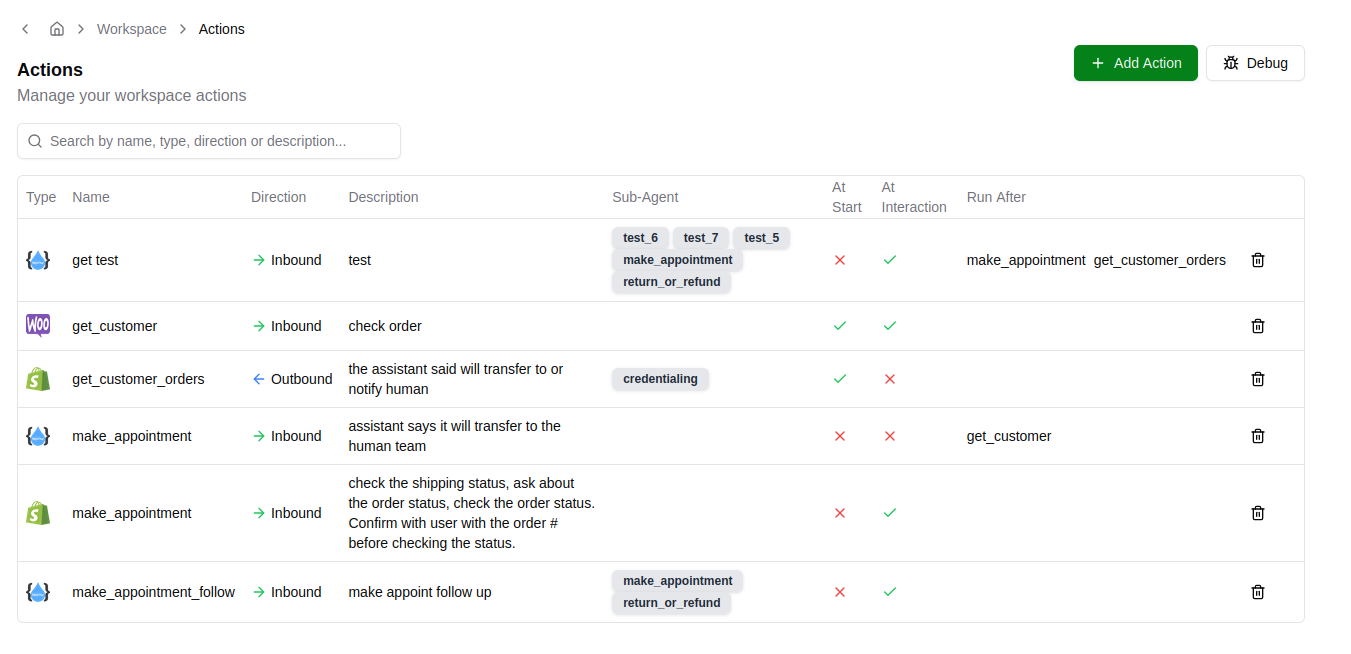1351x654 pixels.
Task: Delete the get test action
Action: [1258, 260]
